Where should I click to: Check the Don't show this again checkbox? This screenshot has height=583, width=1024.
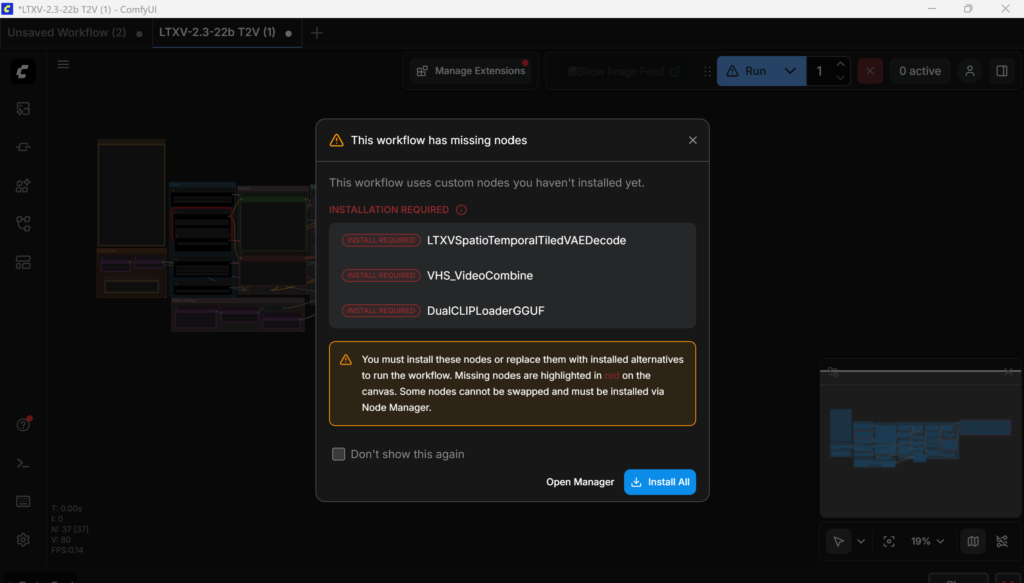pyautogui.click(x=338, y=453)
